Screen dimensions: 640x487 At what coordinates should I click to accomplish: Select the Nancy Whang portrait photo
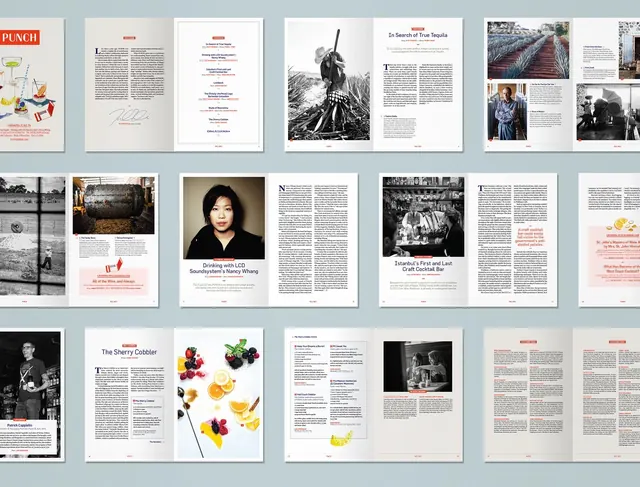(224, 218)
